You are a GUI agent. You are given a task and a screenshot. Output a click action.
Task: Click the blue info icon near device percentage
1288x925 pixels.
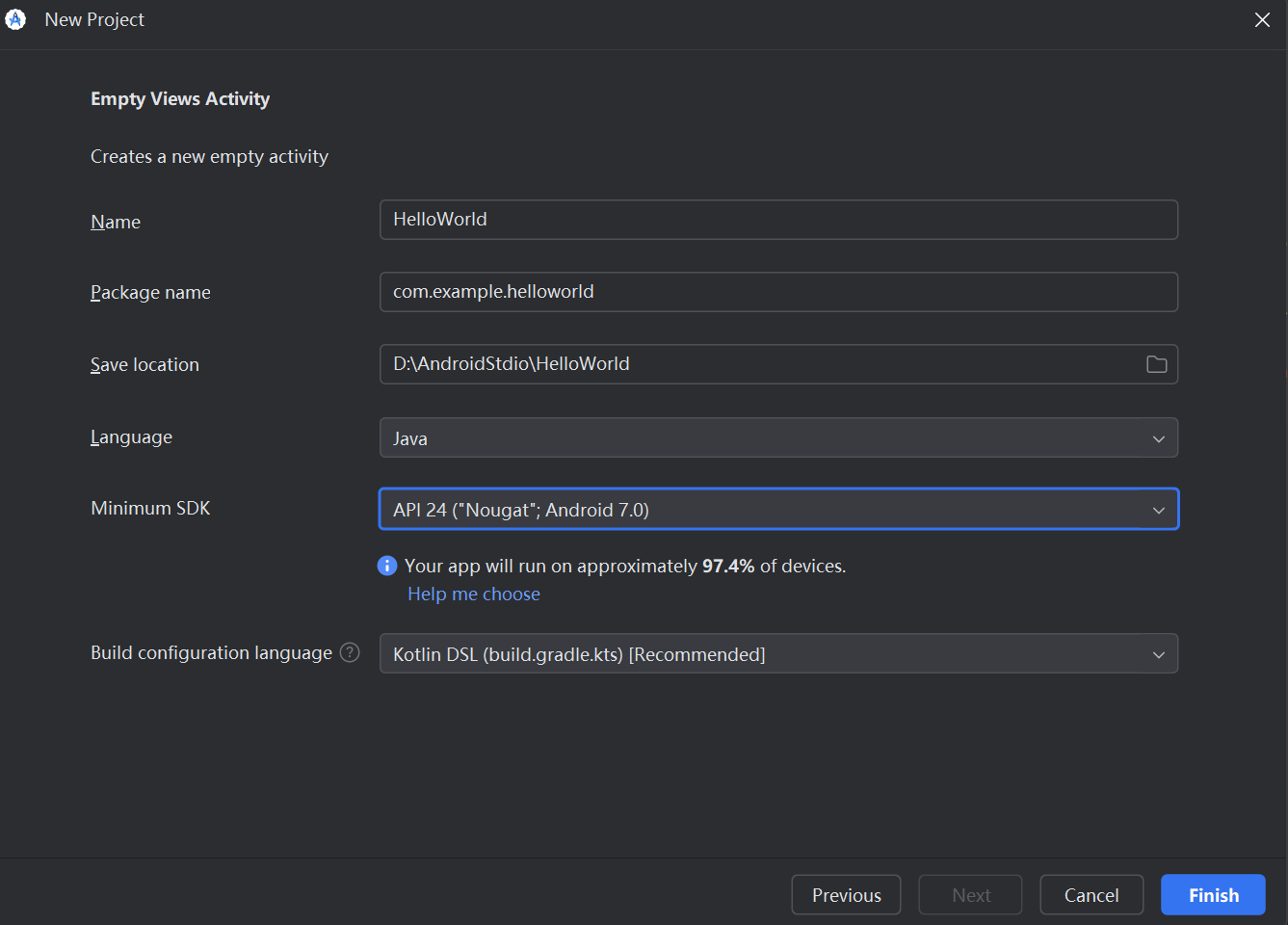click(387, 566)
